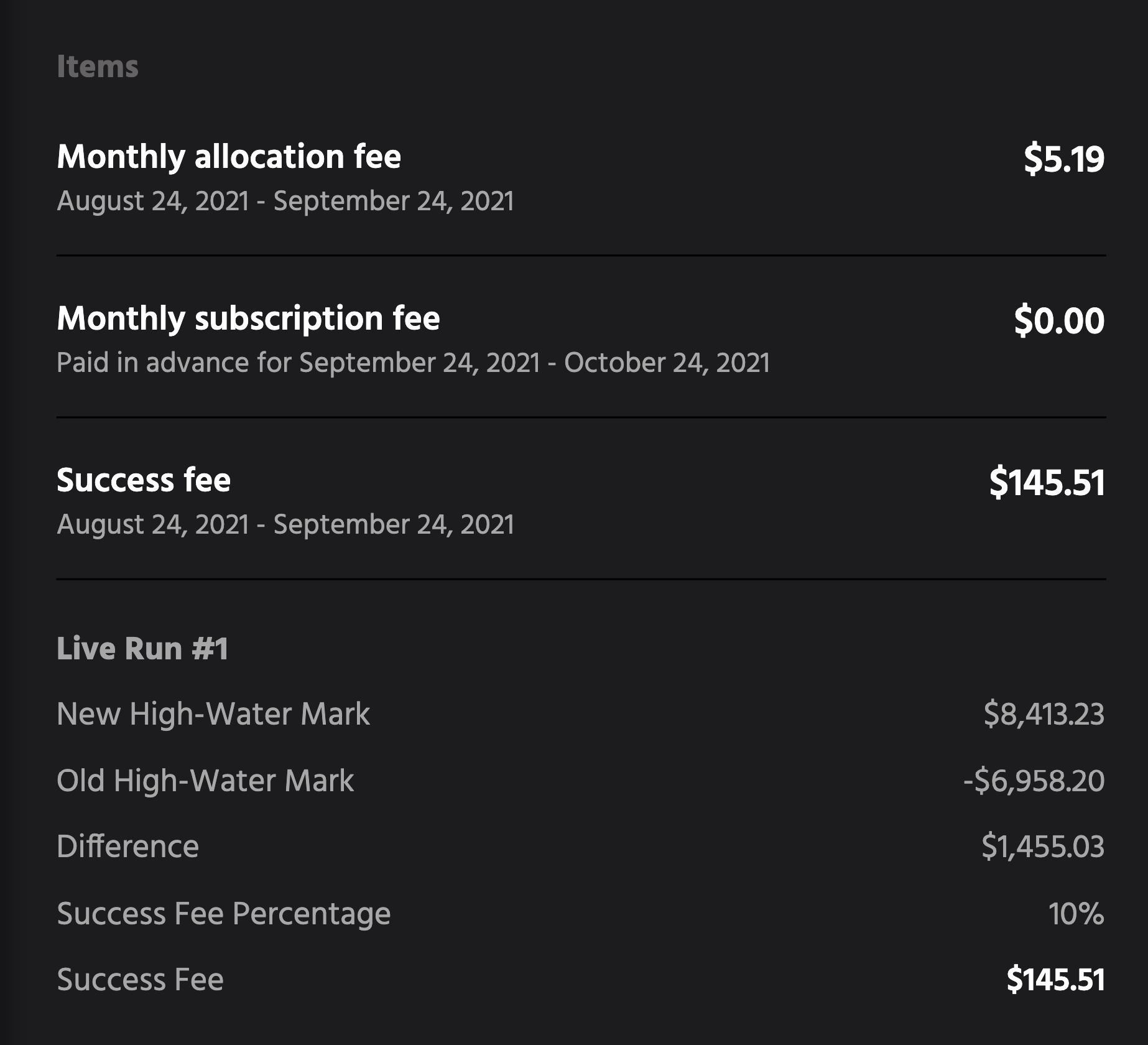Click the $8,413.23 high-water mark value
This screenshot has height=1045, width=1148.
point(1044,713)
